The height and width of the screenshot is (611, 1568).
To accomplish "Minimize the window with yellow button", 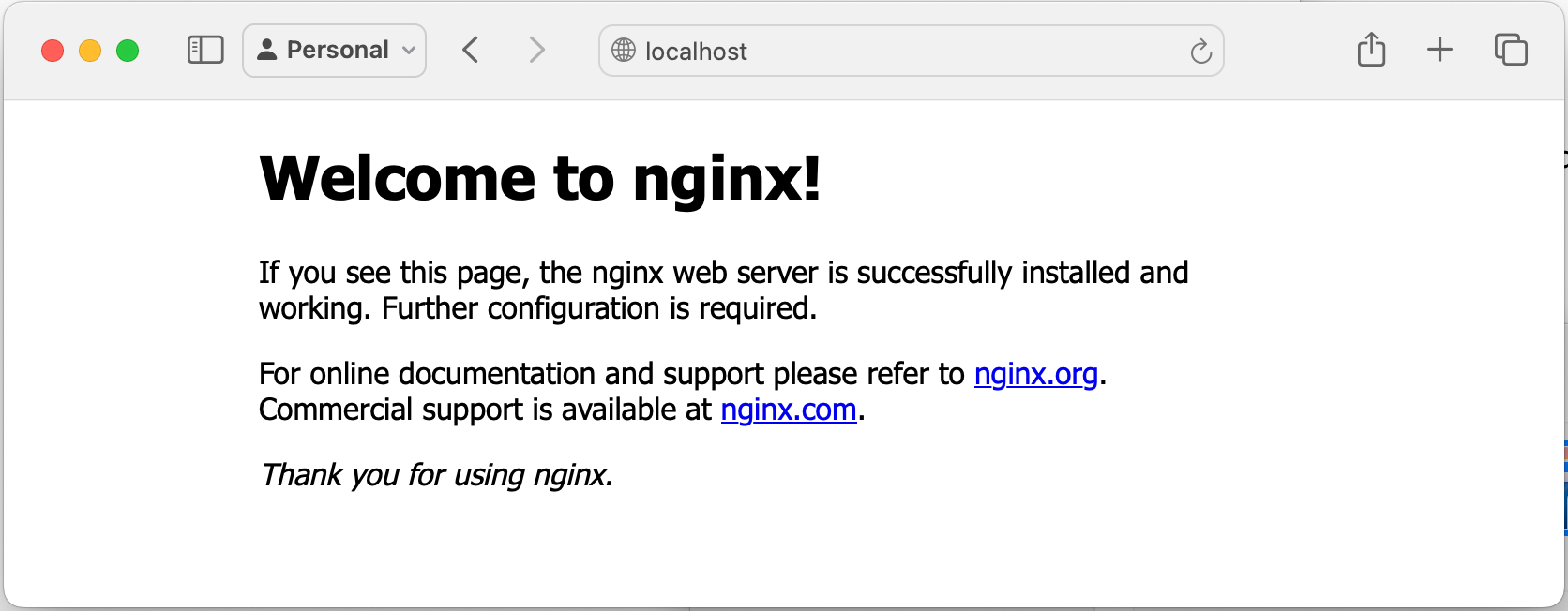I will [90, 51].
